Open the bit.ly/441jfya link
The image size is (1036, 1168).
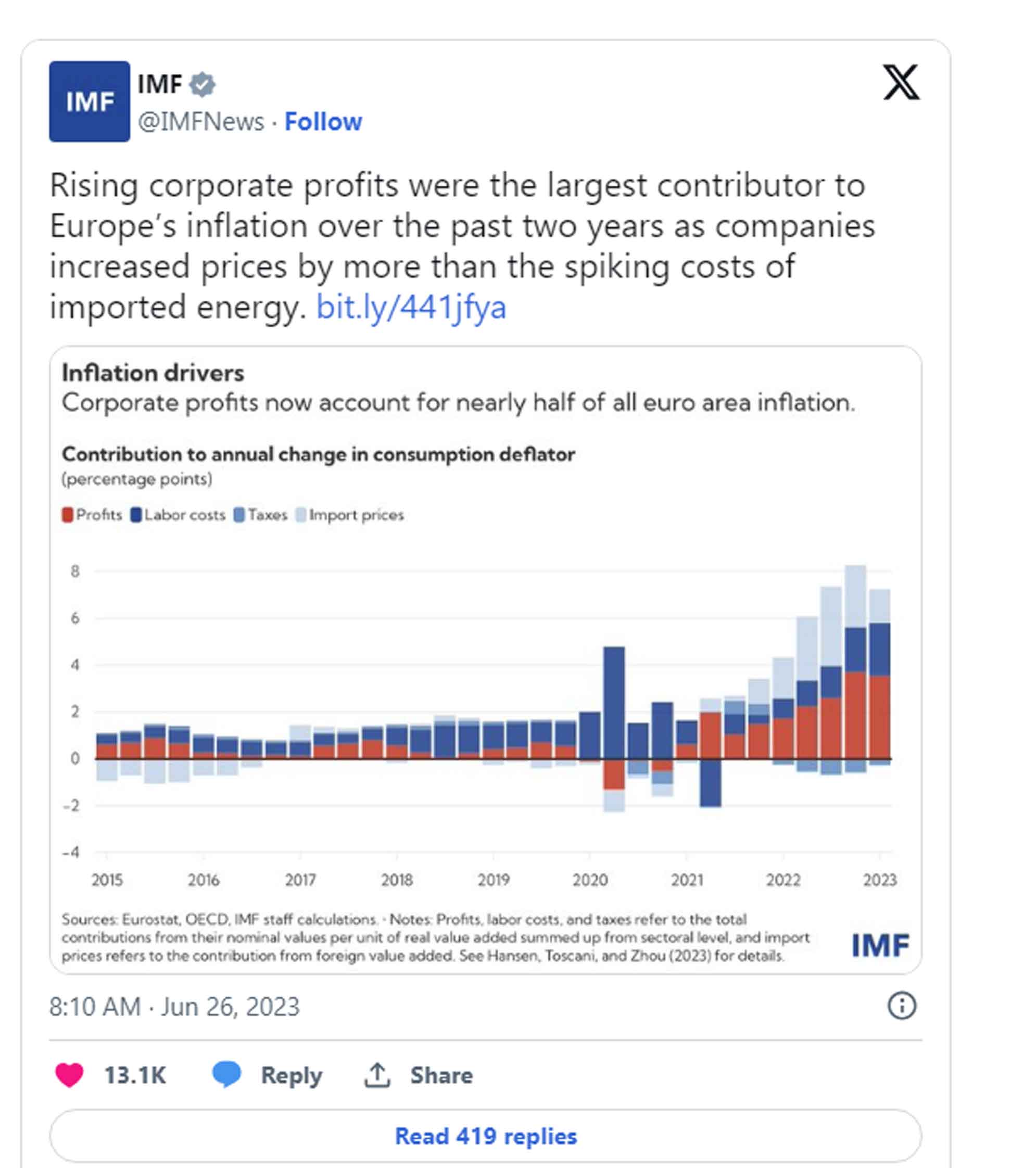pyautogui.click(x=411, y=308)
